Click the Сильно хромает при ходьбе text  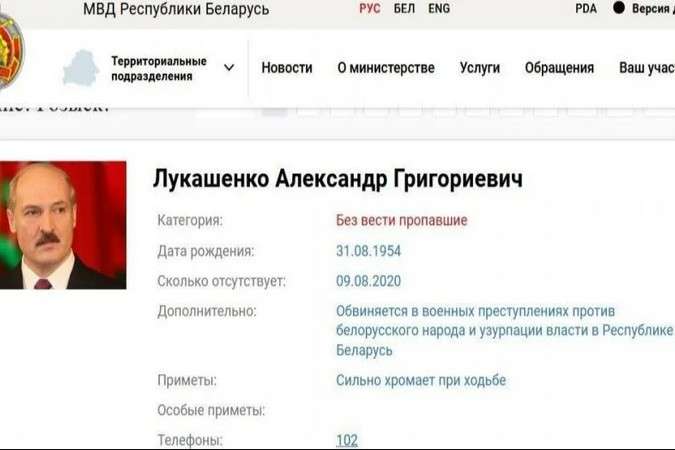421,380
